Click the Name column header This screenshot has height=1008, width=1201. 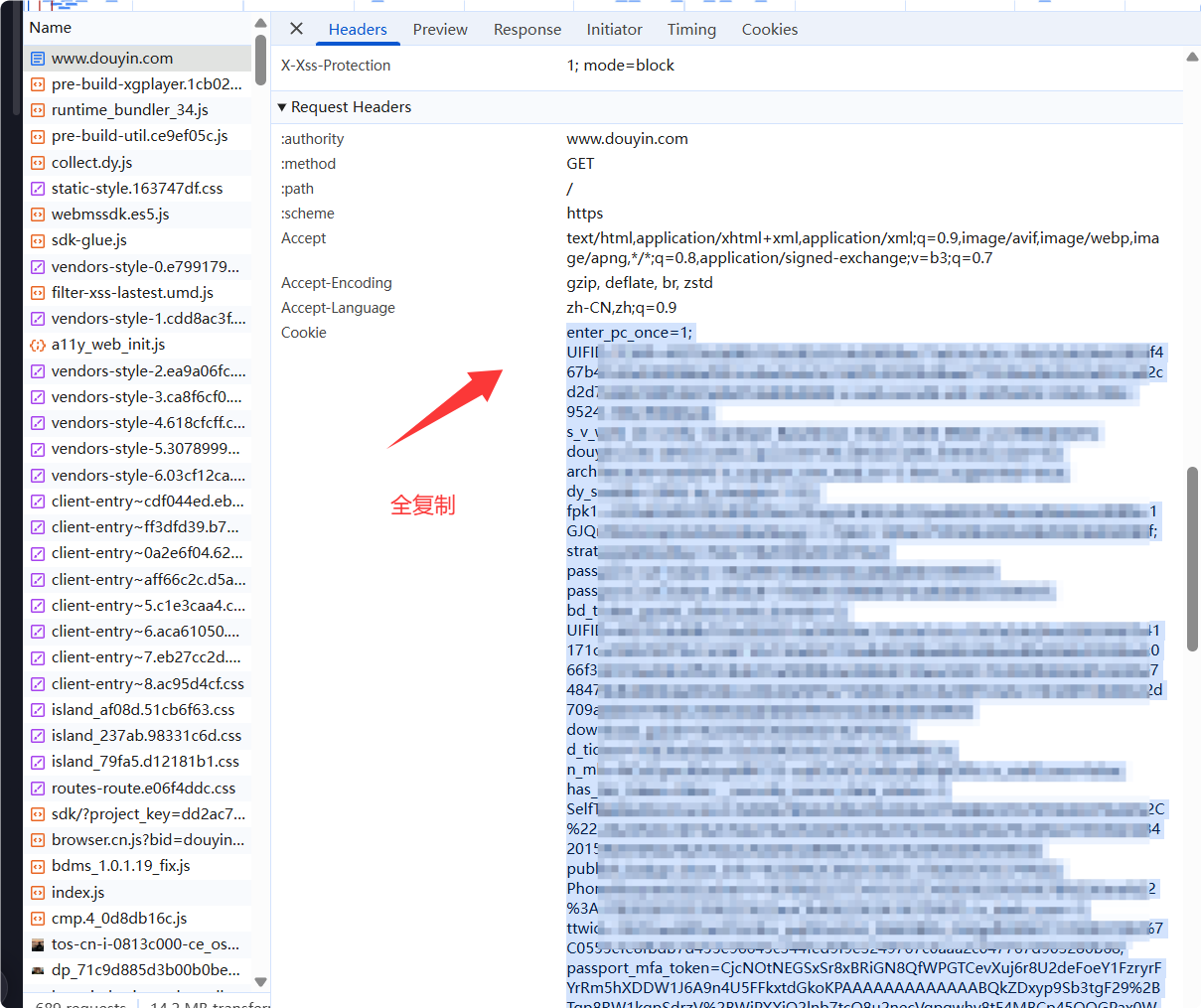coord(137,28)
